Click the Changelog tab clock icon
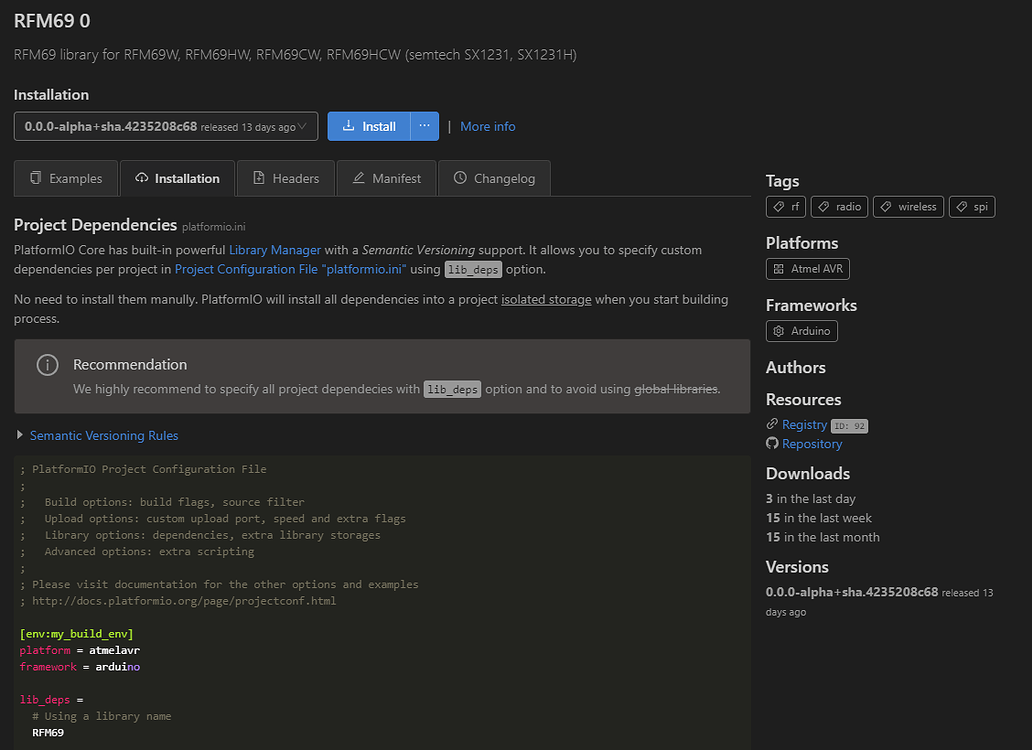The image size is (1032, 750). (x=460, y=178)
